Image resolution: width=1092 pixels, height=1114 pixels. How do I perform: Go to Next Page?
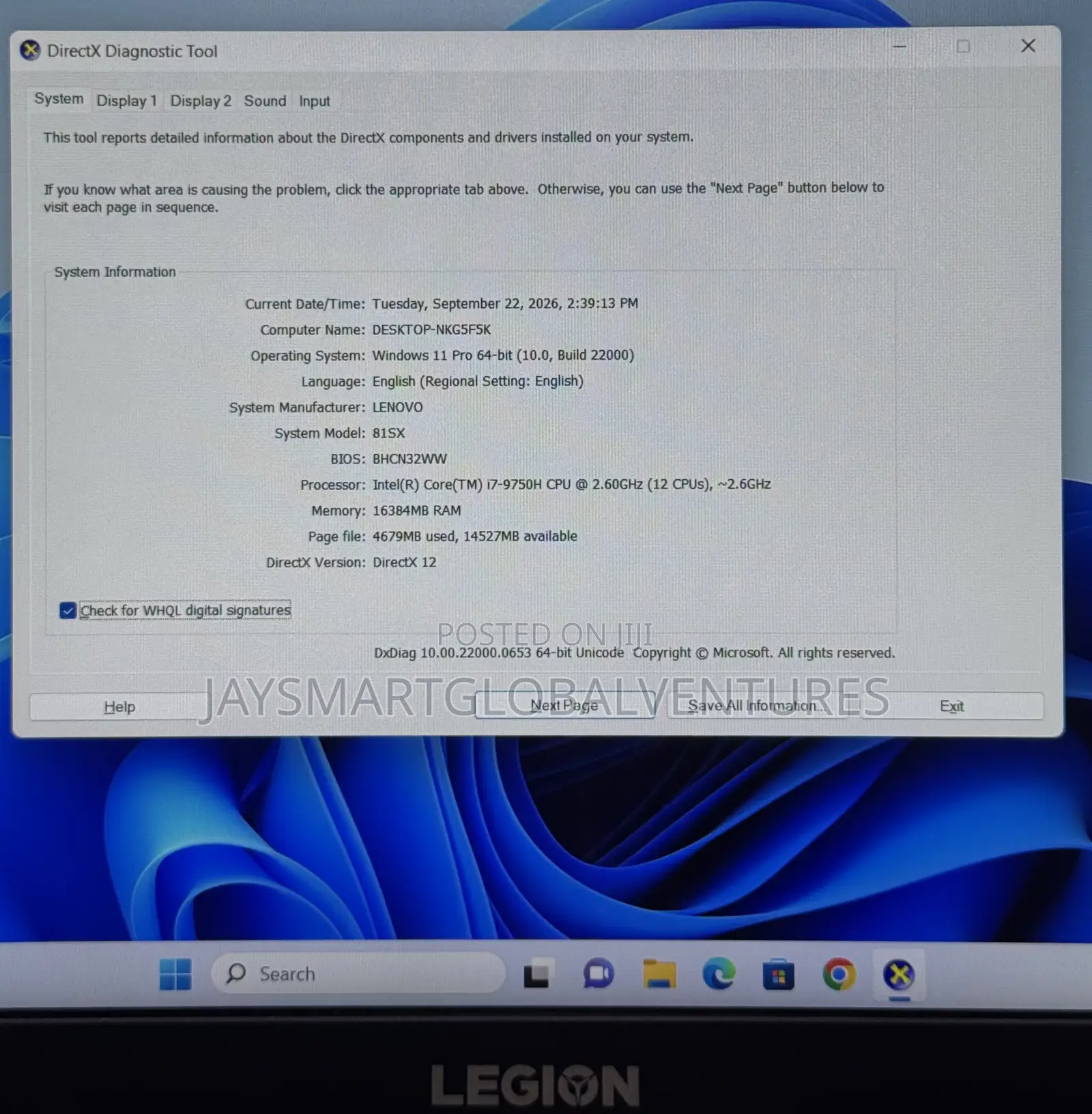pos(564,705)
